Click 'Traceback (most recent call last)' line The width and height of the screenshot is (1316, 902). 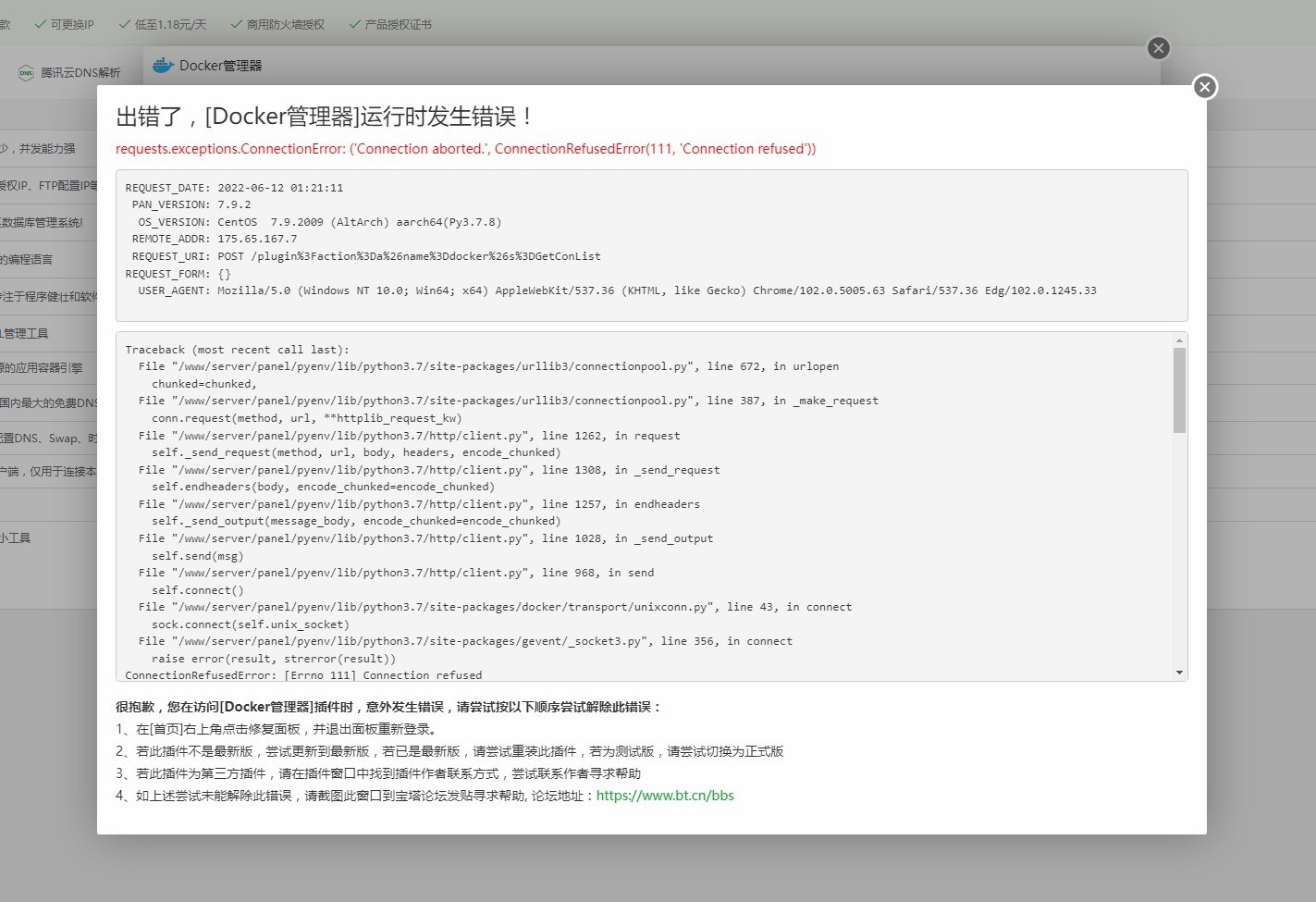click(x=238, y=350)
